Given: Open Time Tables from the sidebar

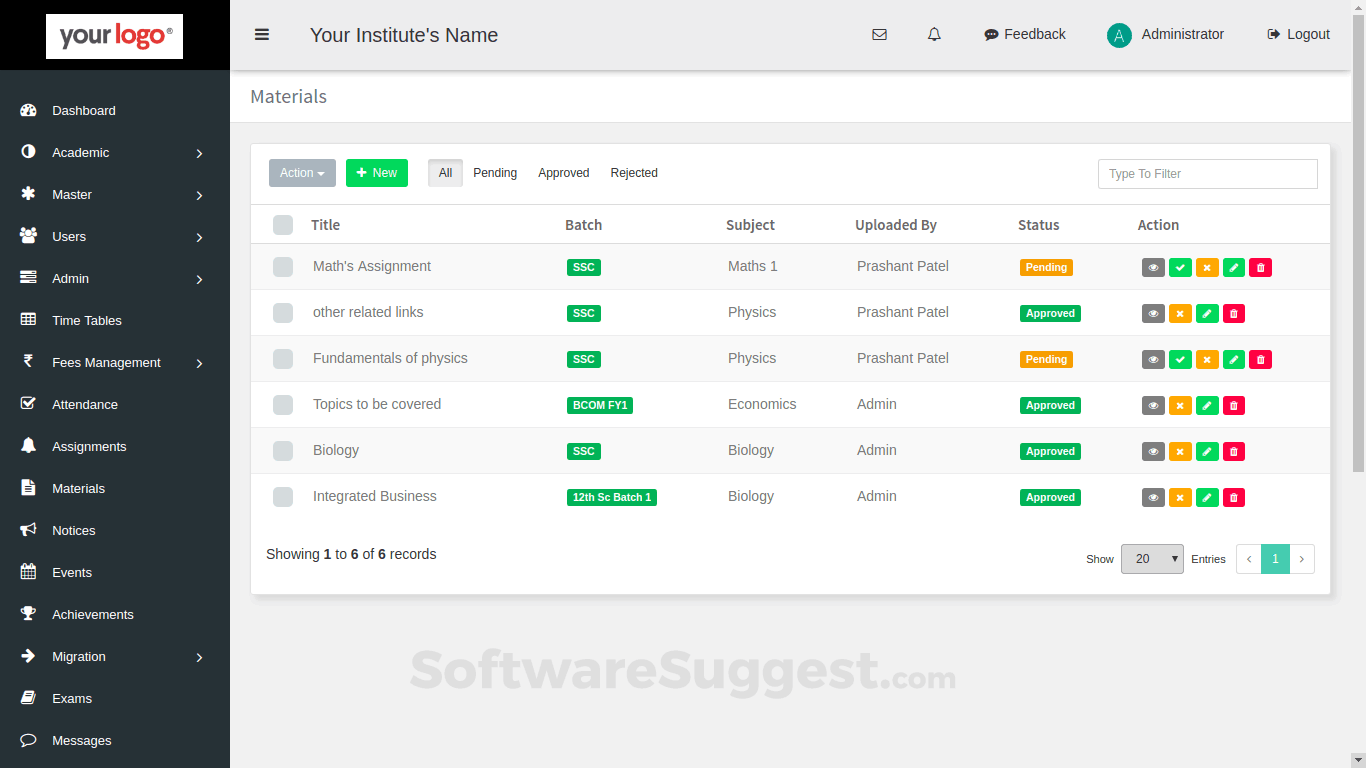Looking at the screenshot, I should (x=86, y=321).
